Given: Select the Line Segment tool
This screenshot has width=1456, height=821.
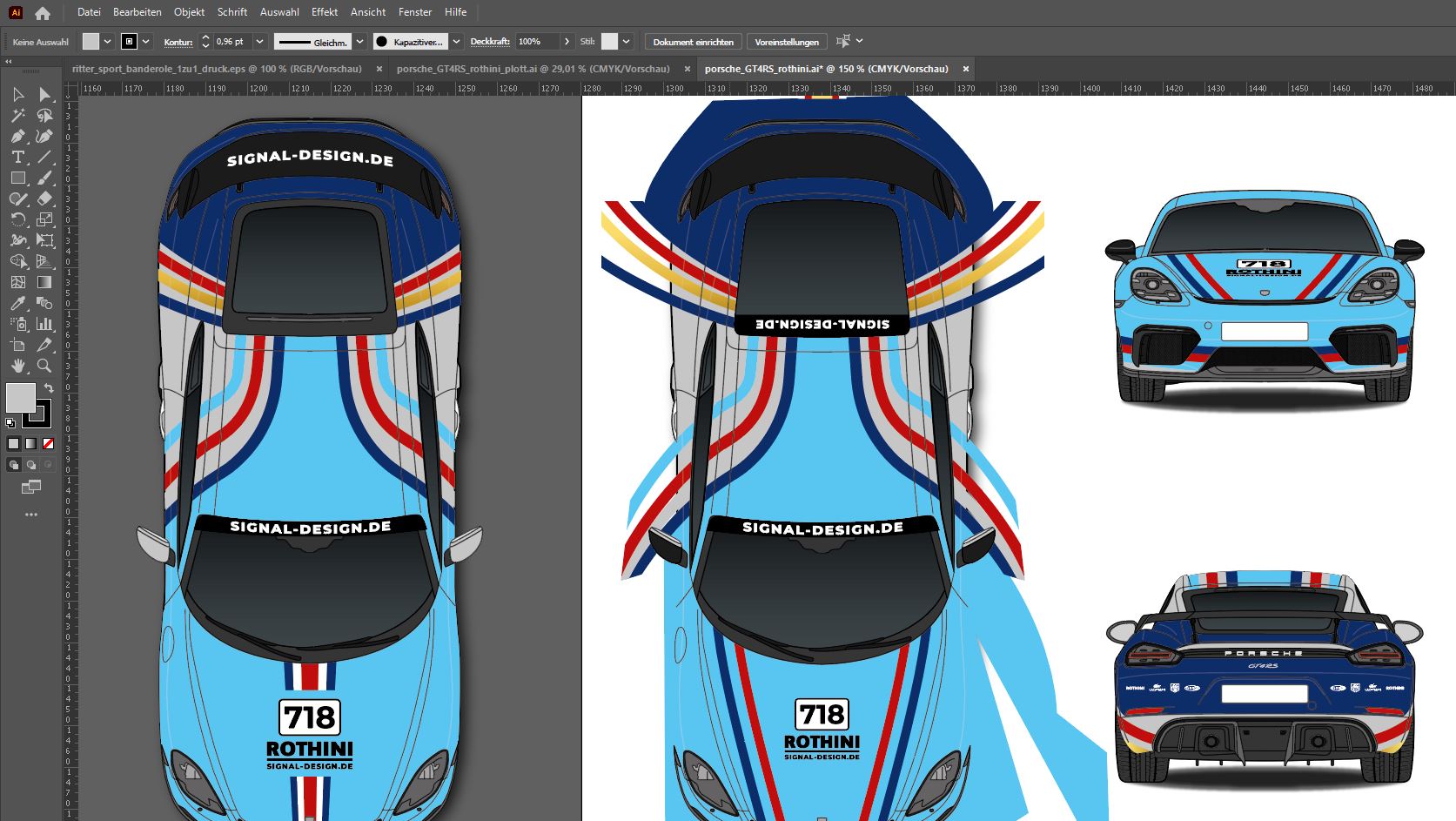Looking at the screenshot, I should pos(44,157).
